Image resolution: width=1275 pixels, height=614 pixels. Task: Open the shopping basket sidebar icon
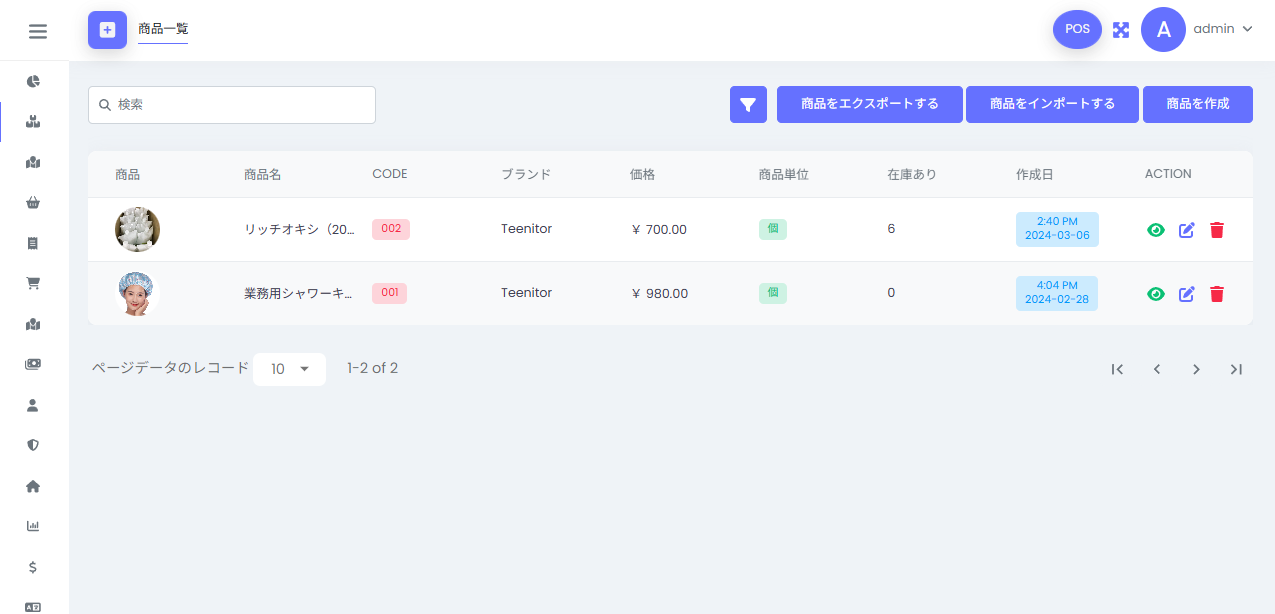coord(33,203)
